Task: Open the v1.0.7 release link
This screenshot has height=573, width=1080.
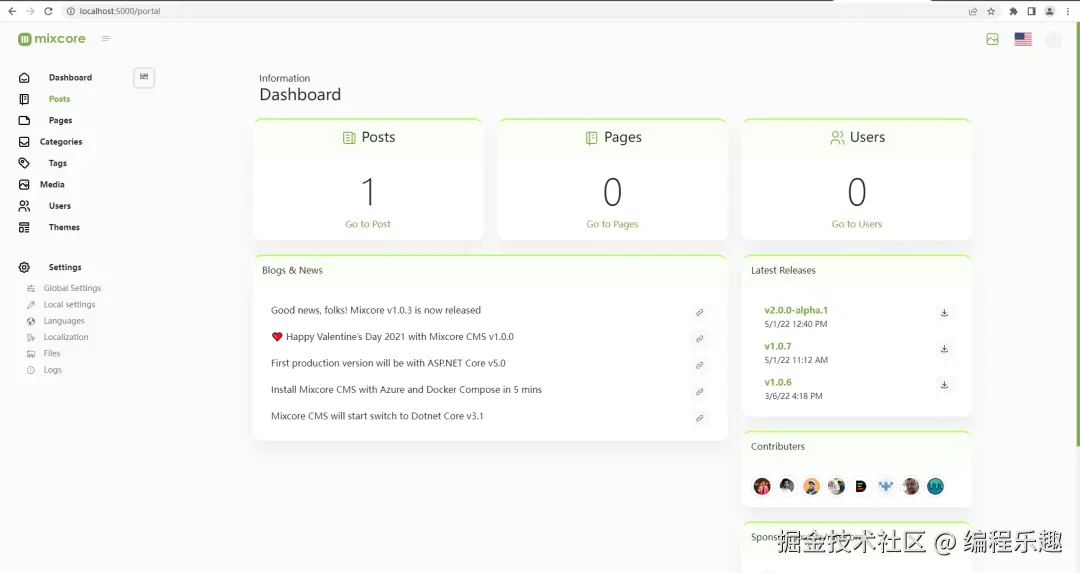Action: pyautogui.click(x=778, y=346)
